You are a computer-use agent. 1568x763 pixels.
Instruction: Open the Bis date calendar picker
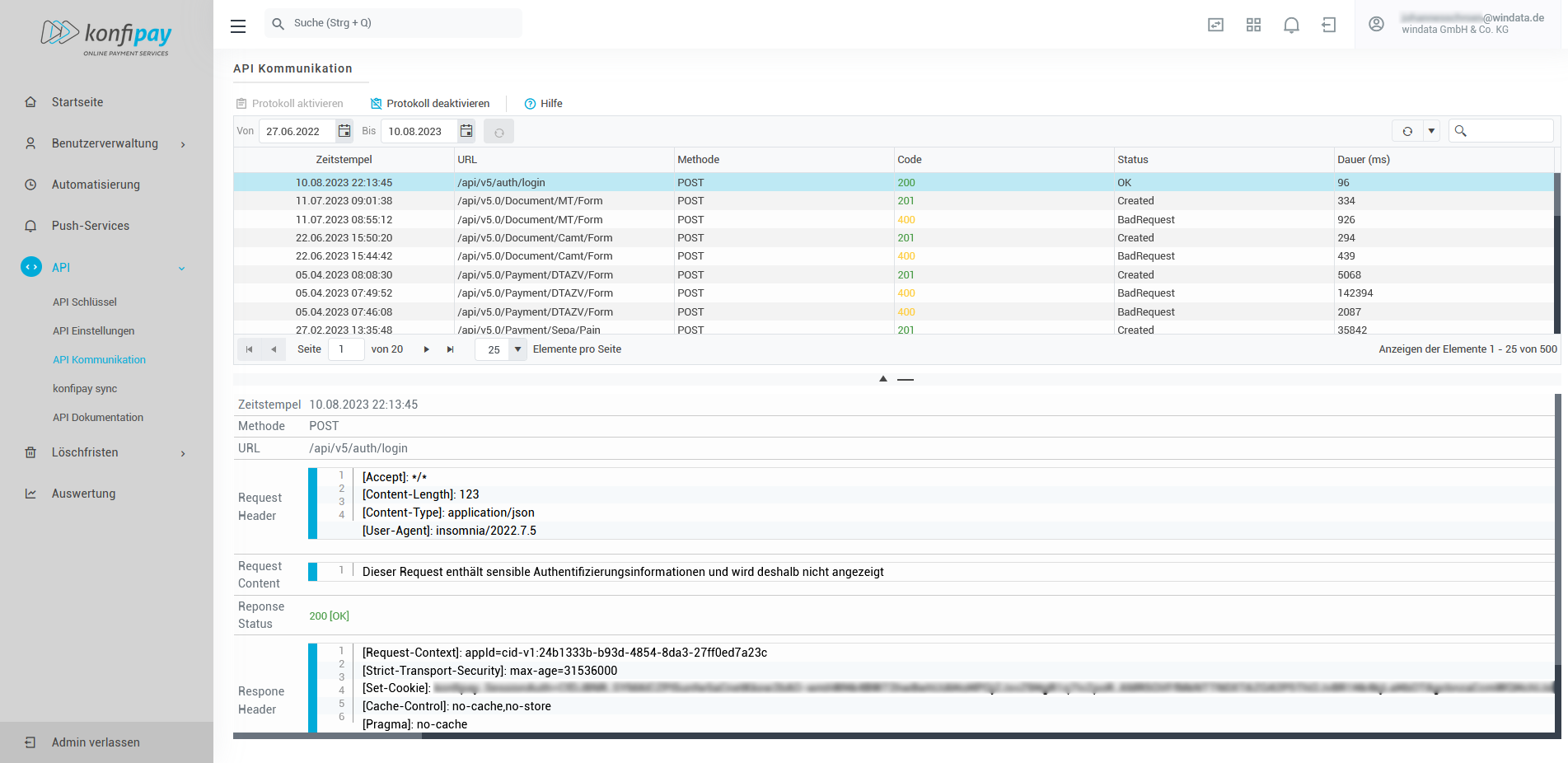pyautogui.click(x=466, y=131)
